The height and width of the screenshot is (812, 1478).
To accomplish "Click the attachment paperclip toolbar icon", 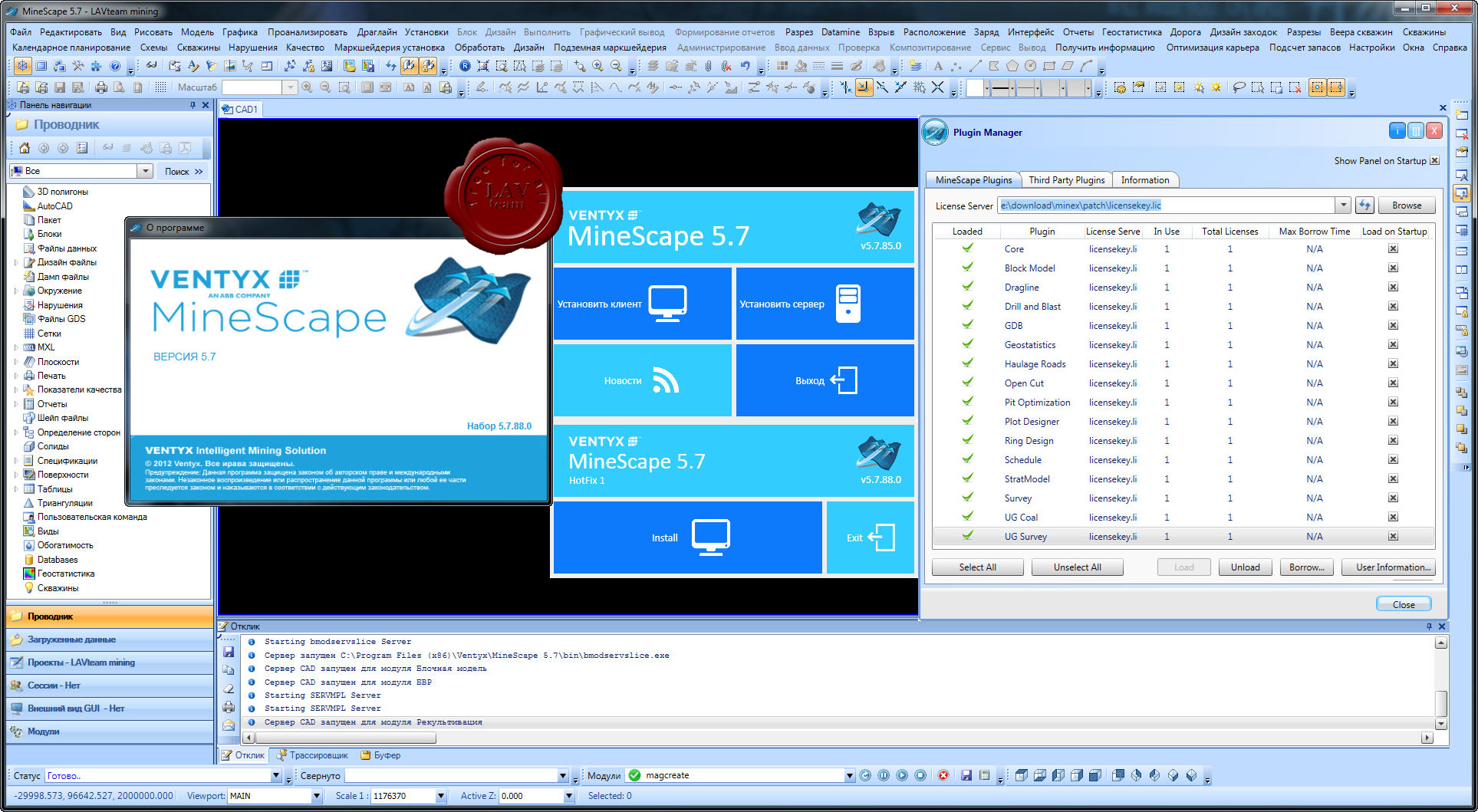I will pos(708,67).
